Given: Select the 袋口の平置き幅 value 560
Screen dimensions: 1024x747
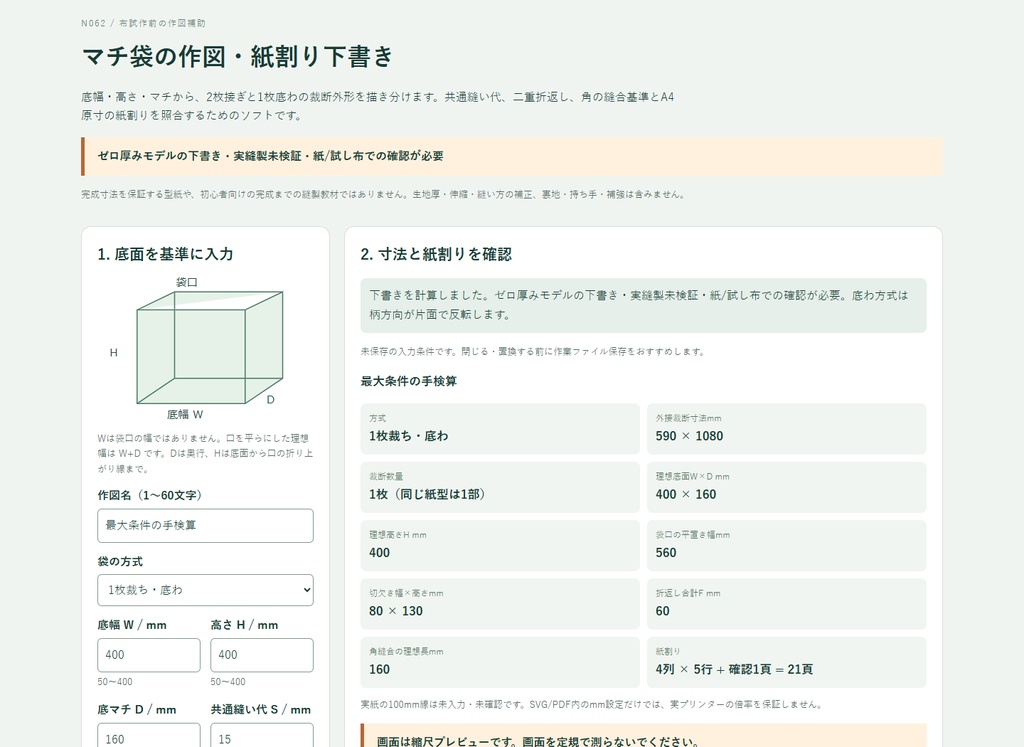Looking at the screenshot, I should tap(666, 553).
